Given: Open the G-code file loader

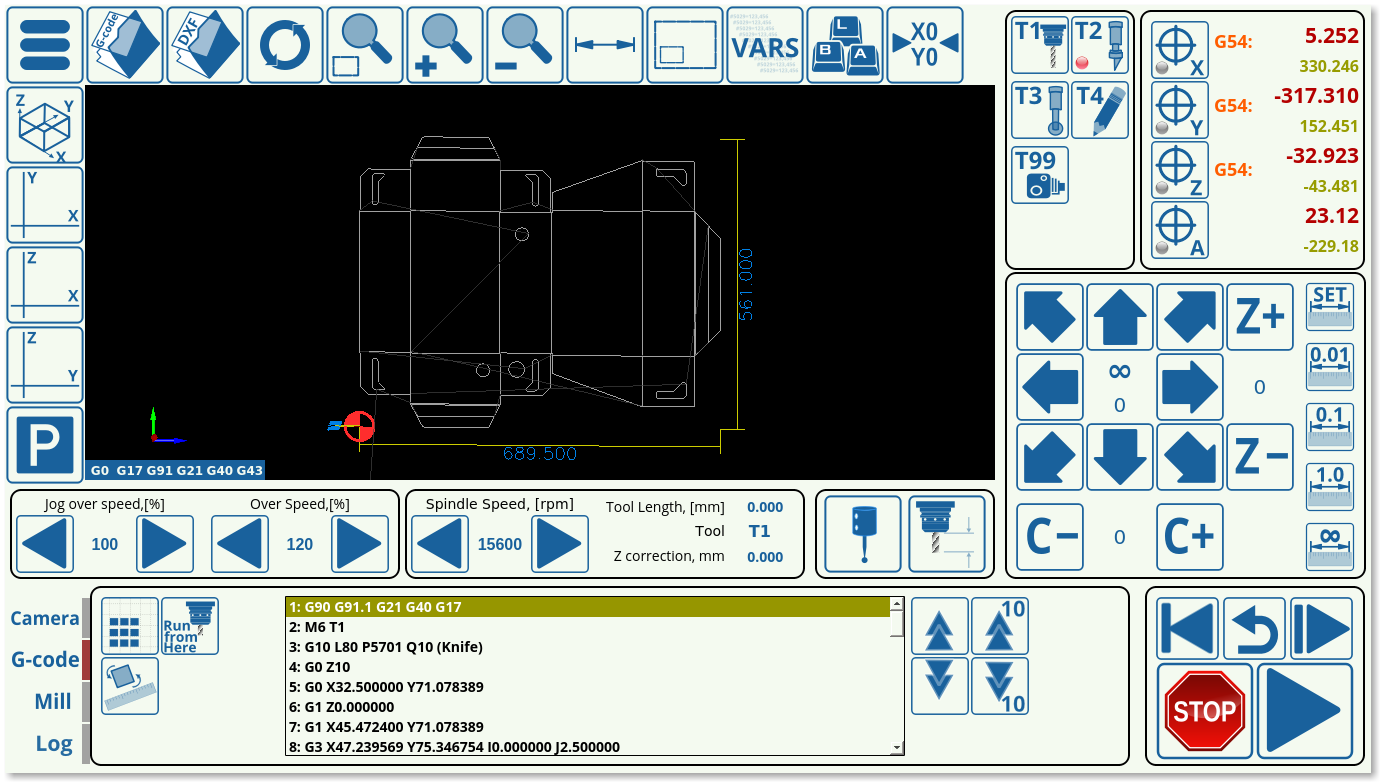Looking at the screenshot, I should click(x=125, y=45).
